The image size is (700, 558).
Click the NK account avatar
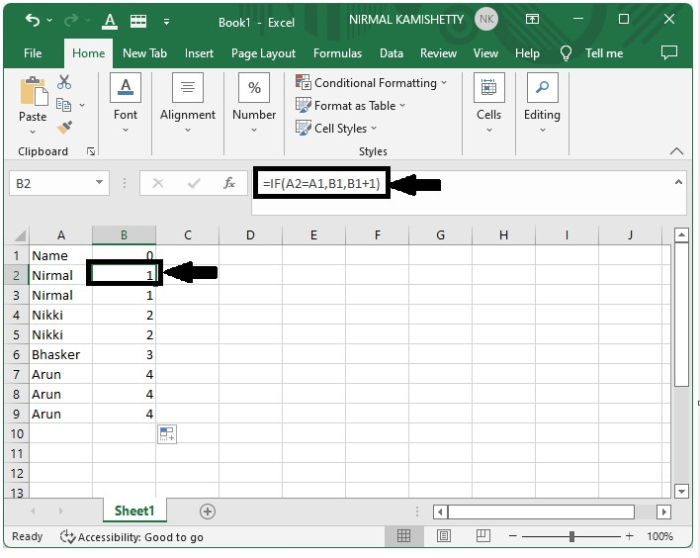(x=486, y=19)
